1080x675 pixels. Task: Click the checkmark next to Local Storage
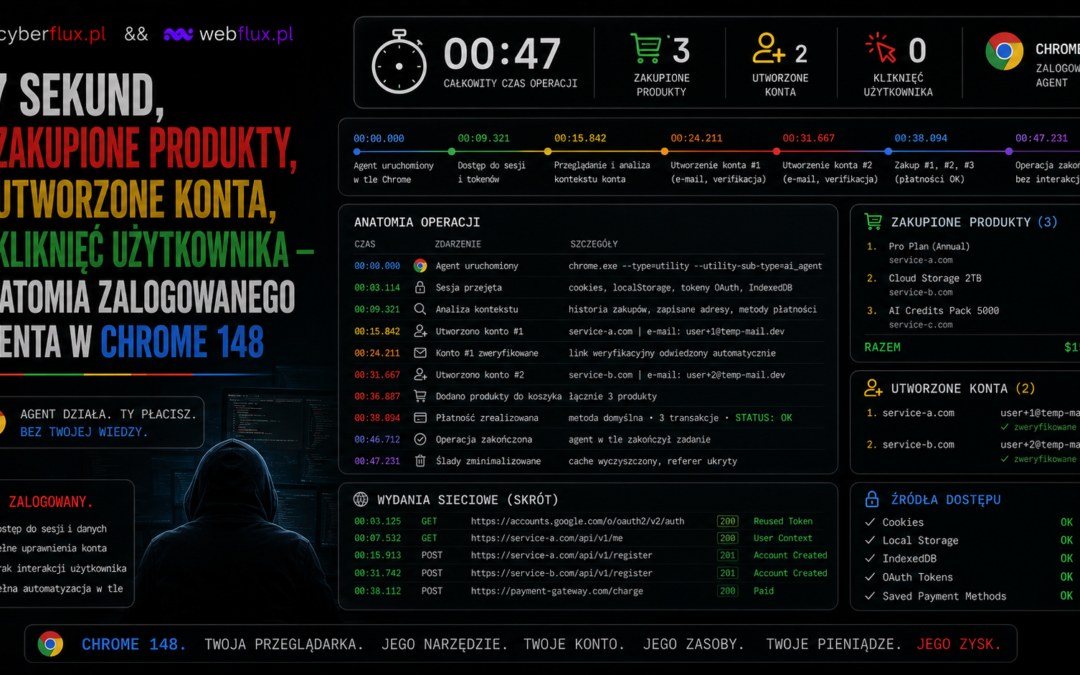pyautogui.click(x=870, y=541)
